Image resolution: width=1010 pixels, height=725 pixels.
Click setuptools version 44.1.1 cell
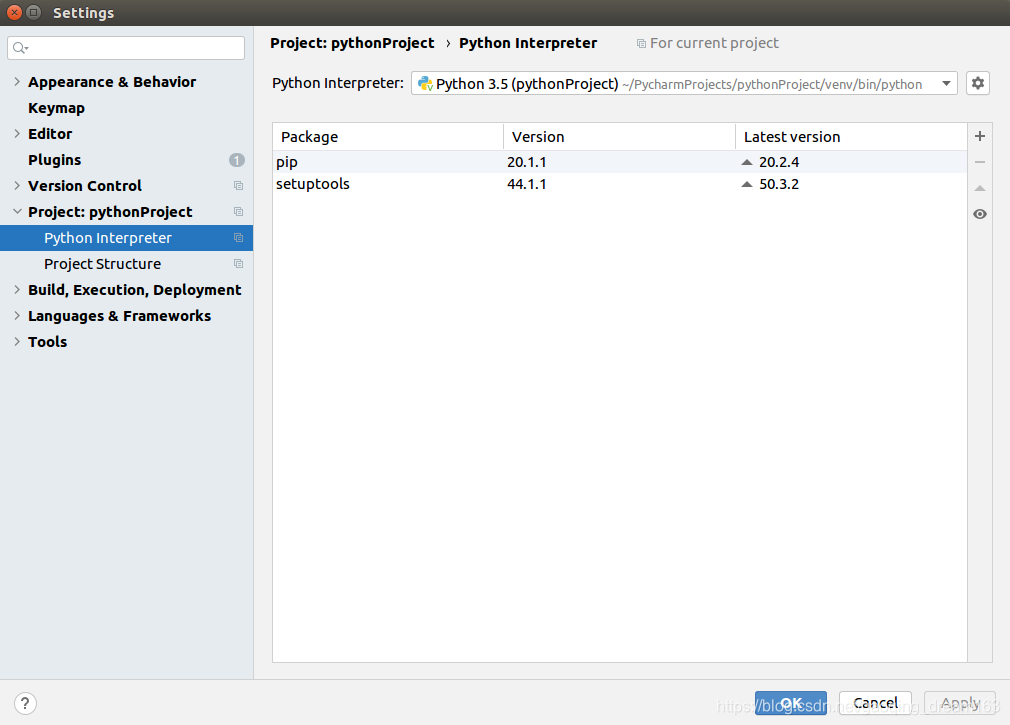(x=526, y=184)
